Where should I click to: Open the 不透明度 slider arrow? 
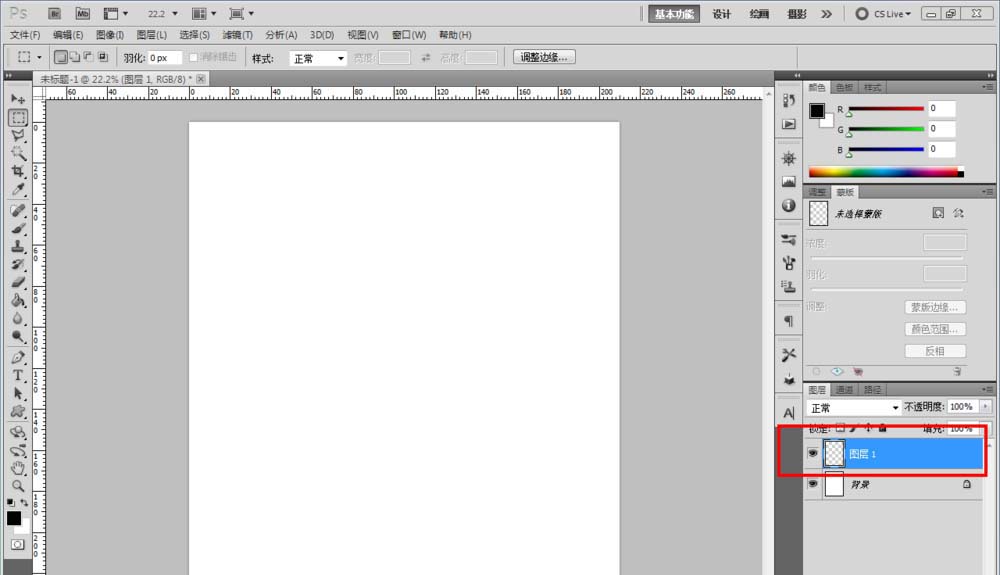pyautogui.click(x=985, y=407)
